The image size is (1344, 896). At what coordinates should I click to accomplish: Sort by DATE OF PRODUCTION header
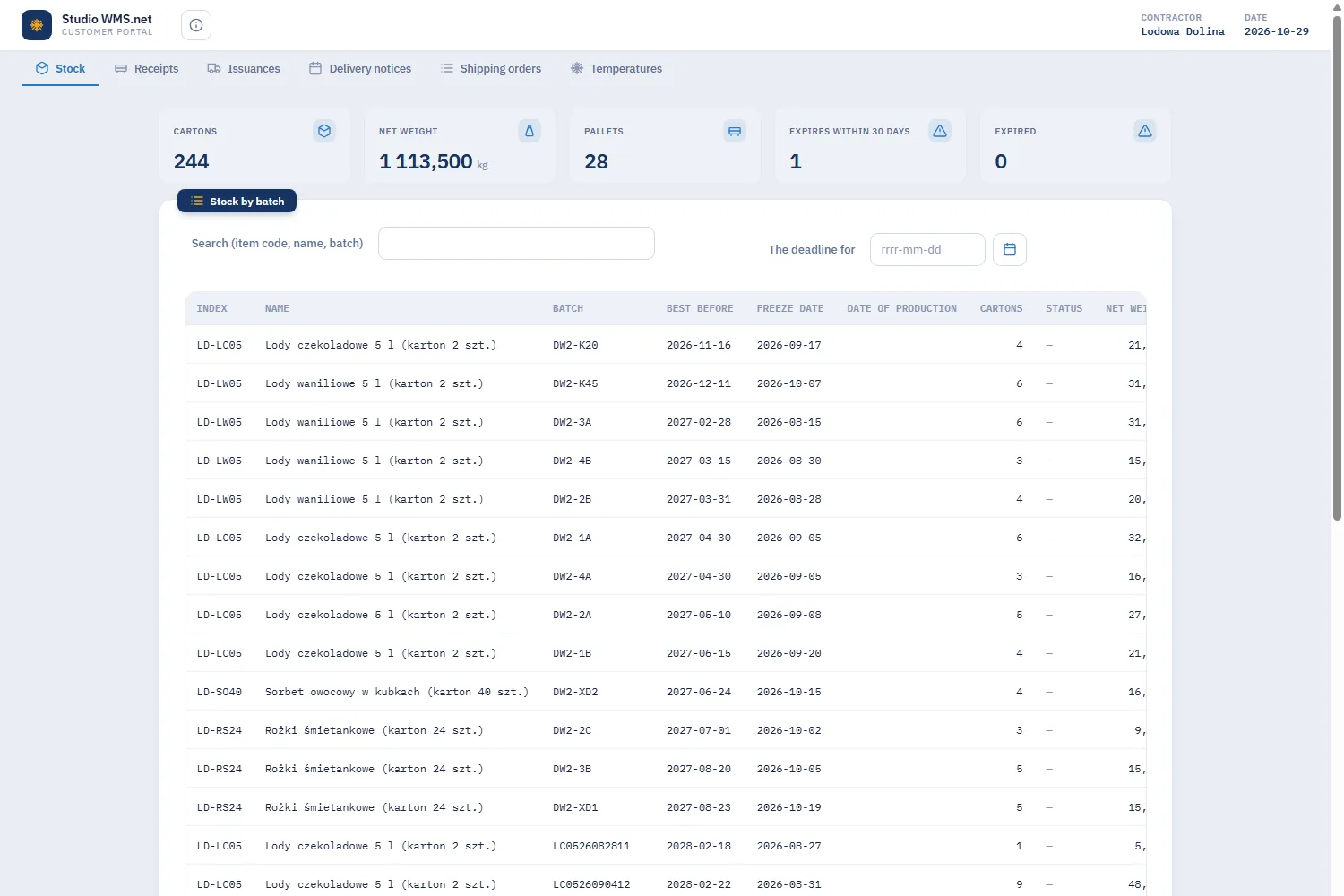[x=902, y=308]
